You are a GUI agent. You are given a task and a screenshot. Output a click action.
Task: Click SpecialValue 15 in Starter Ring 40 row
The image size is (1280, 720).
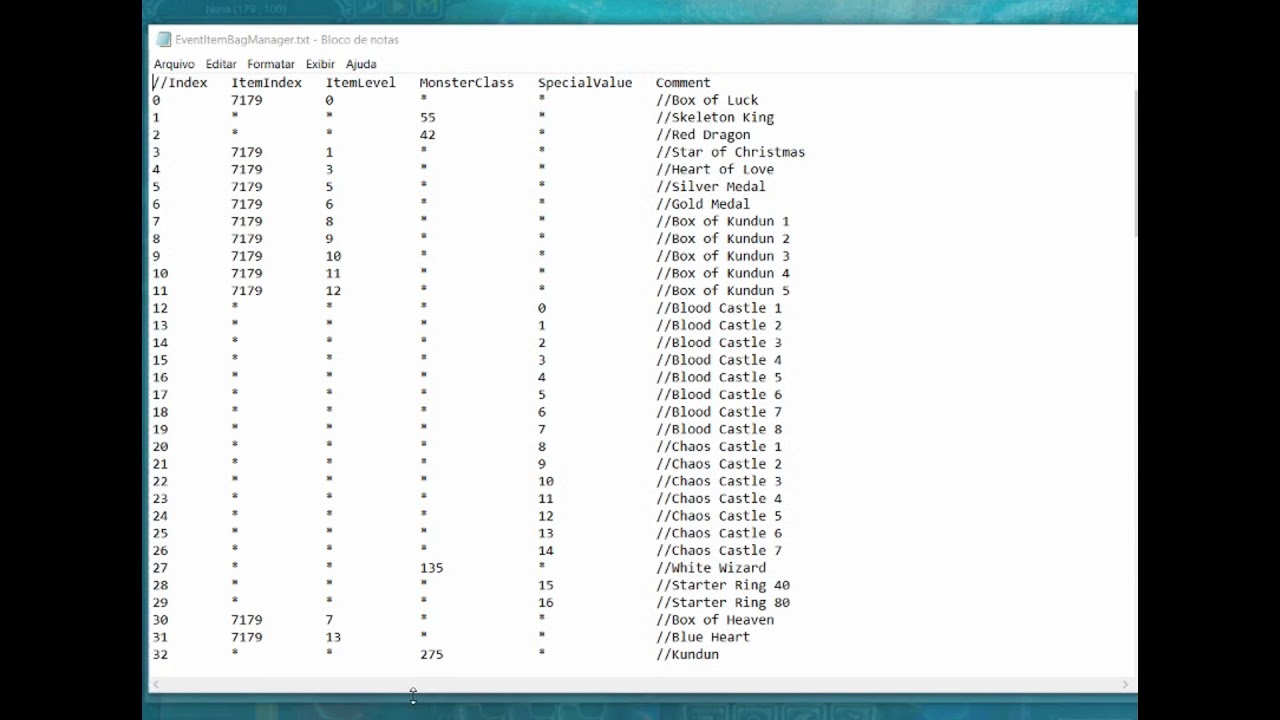(x=545, y=585)
